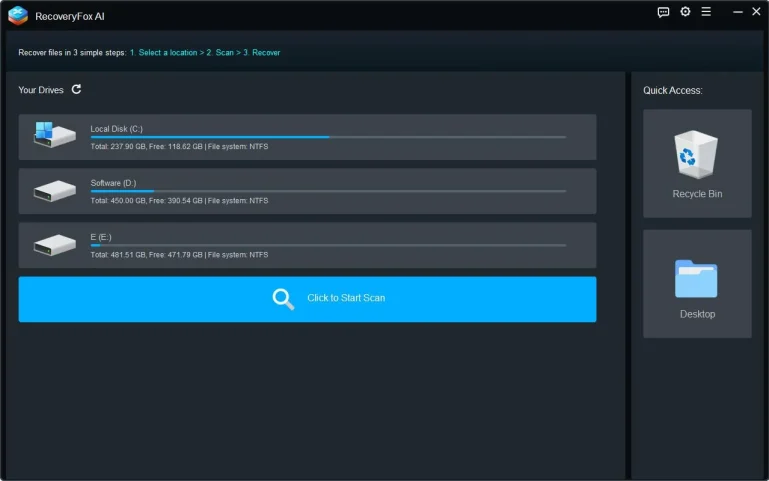Refresh the Your Drives list
Image resolution: width=769 pixels, height=481 pixels.
(77, 89)
